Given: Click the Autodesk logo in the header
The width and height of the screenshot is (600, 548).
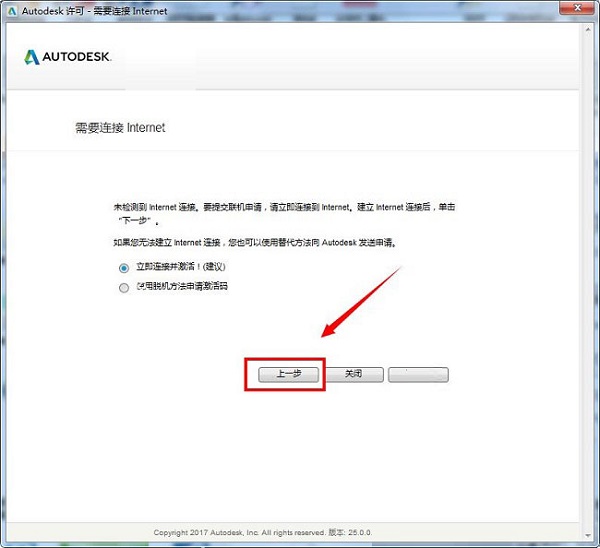Looking at the screenshot, I should pyautogui.click(x=68, y=57).
